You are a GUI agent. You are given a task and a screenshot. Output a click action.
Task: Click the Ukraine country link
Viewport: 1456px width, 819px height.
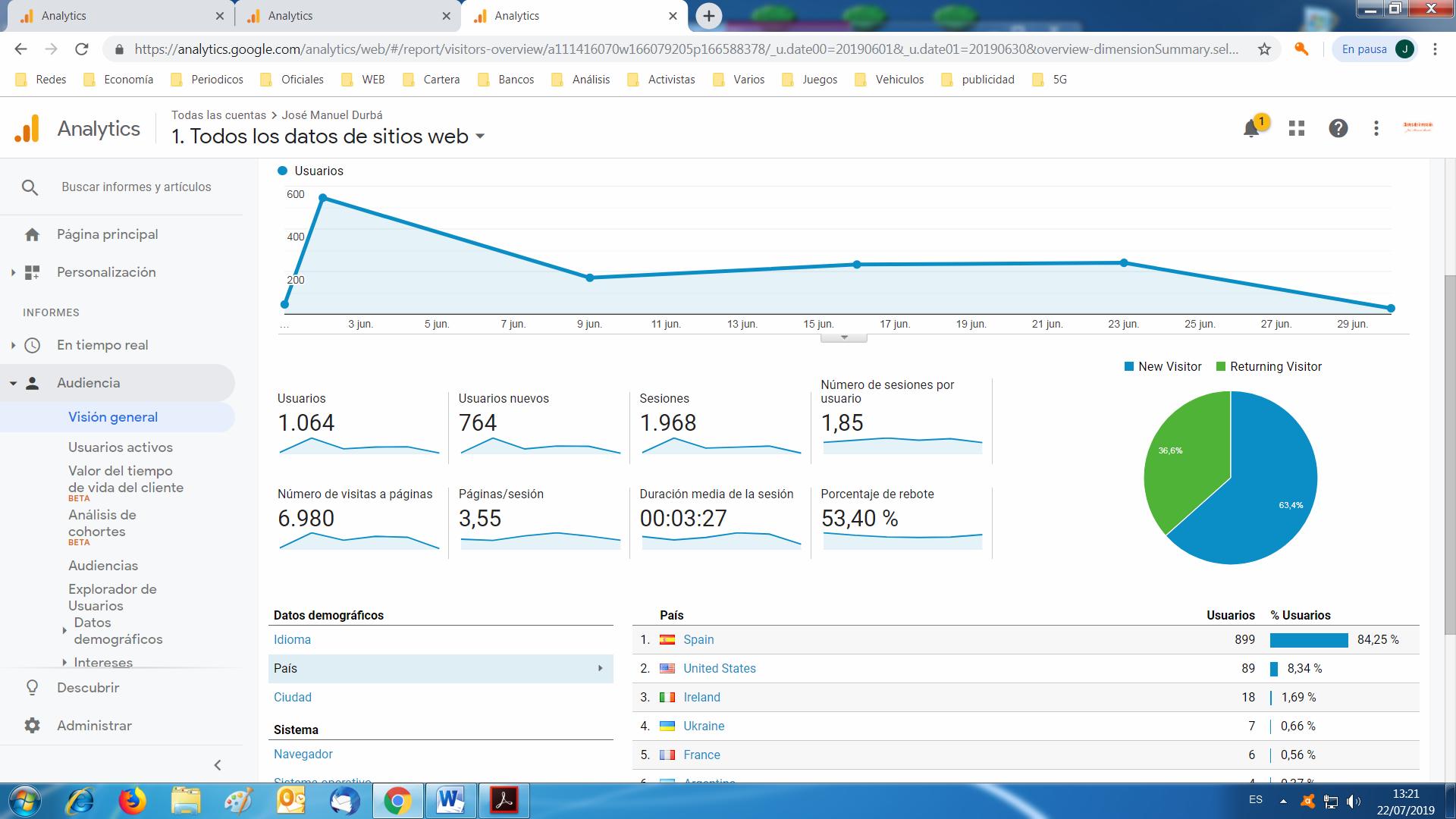(x=704, y=726)
